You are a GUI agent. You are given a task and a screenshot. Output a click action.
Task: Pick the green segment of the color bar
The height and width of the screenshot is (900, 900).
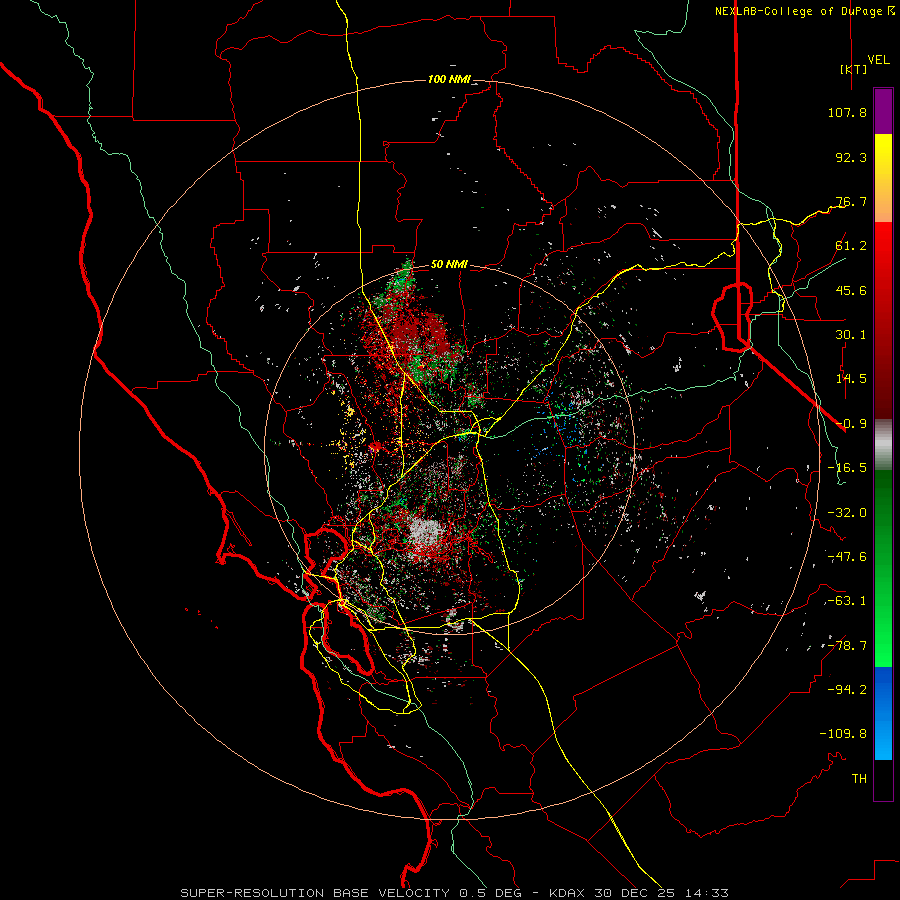(x=883, y=568)
